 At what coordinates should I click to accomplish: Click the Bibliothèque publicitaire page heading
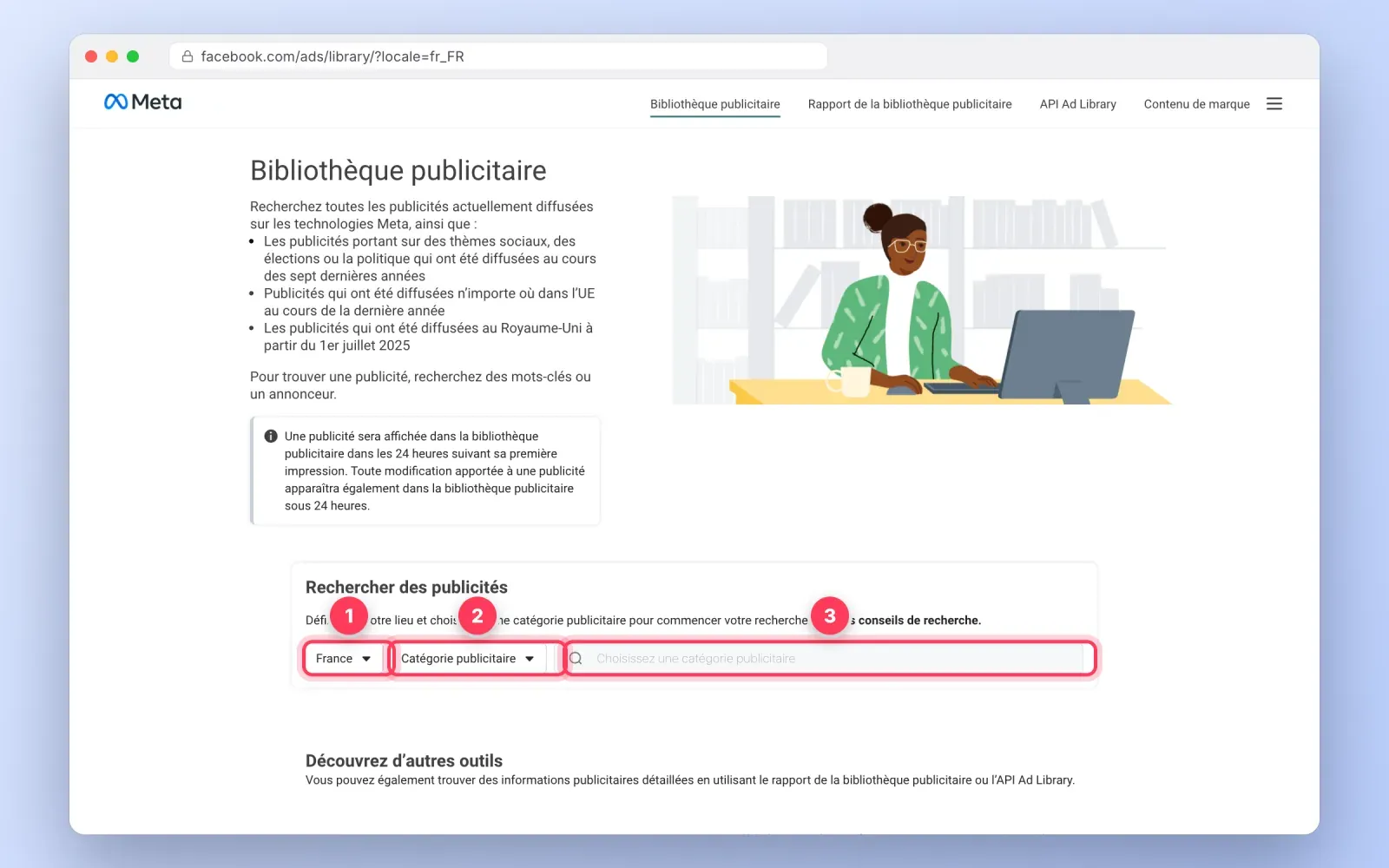click(398, 171)
